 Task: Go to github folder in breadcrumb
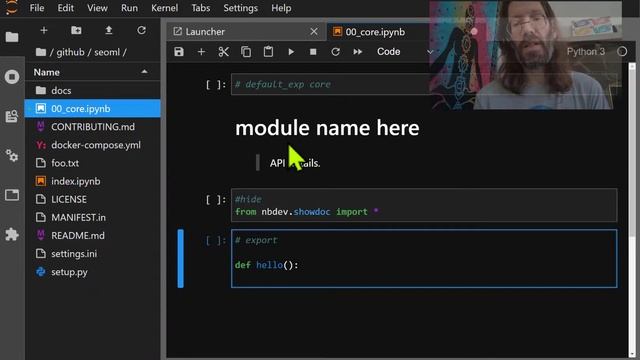click(x=70, y=52)
